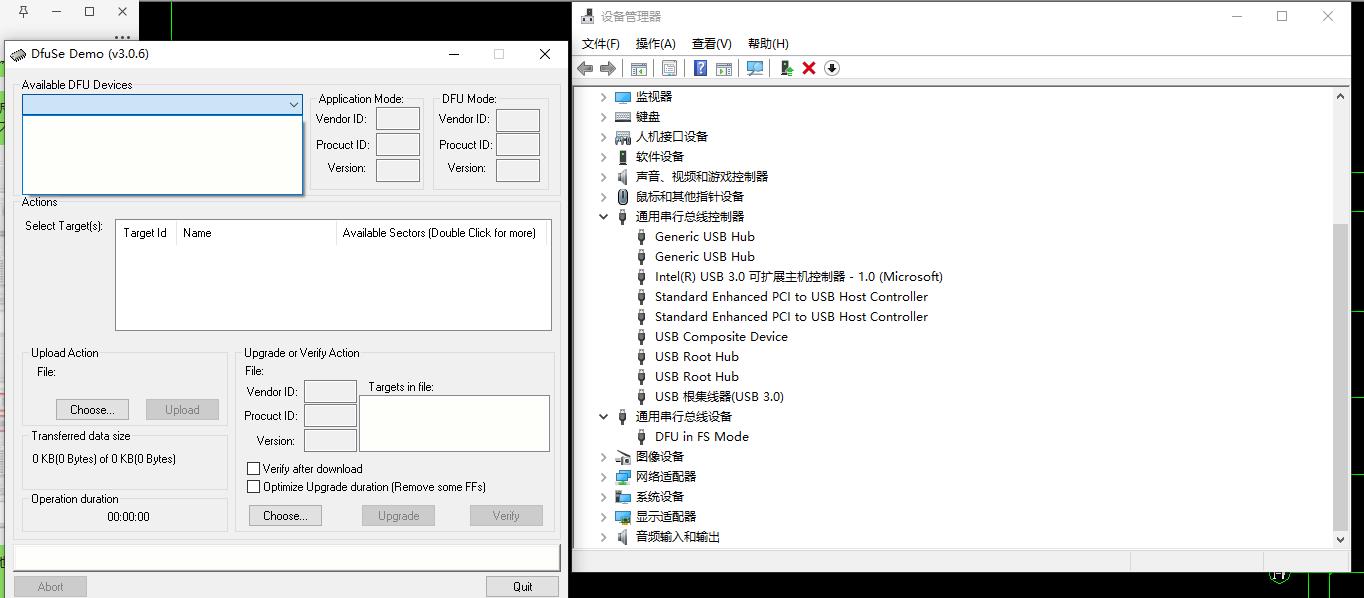Click the Device Manager title bar icon
This screenshot has height=598, width=1364.
tap(588, 16)
